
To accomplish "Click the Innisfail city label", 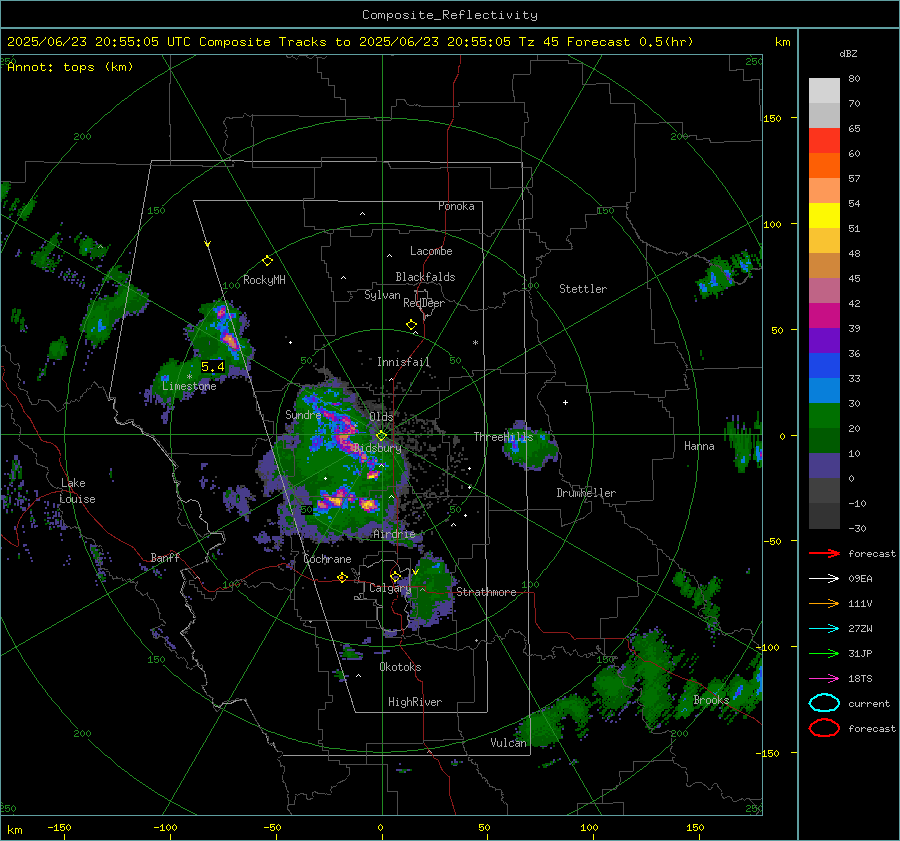I will point(404,362).
